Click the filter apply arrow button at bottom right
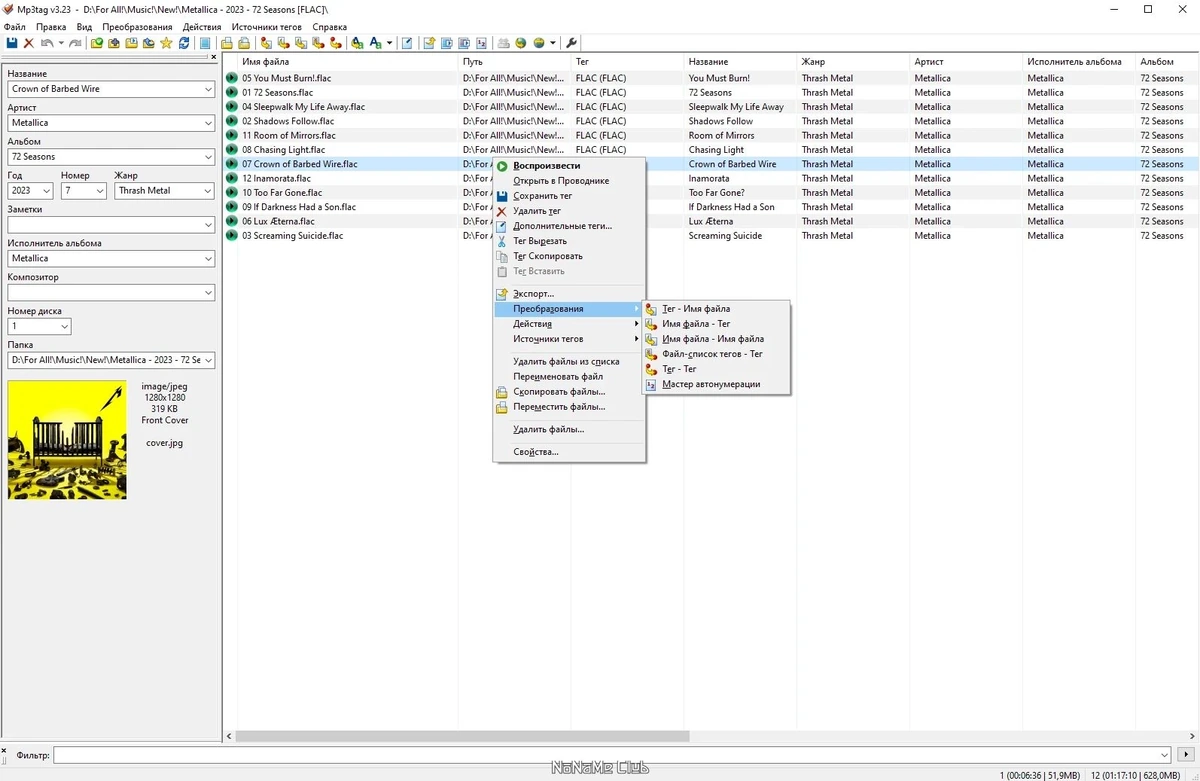 [1187, 755]
